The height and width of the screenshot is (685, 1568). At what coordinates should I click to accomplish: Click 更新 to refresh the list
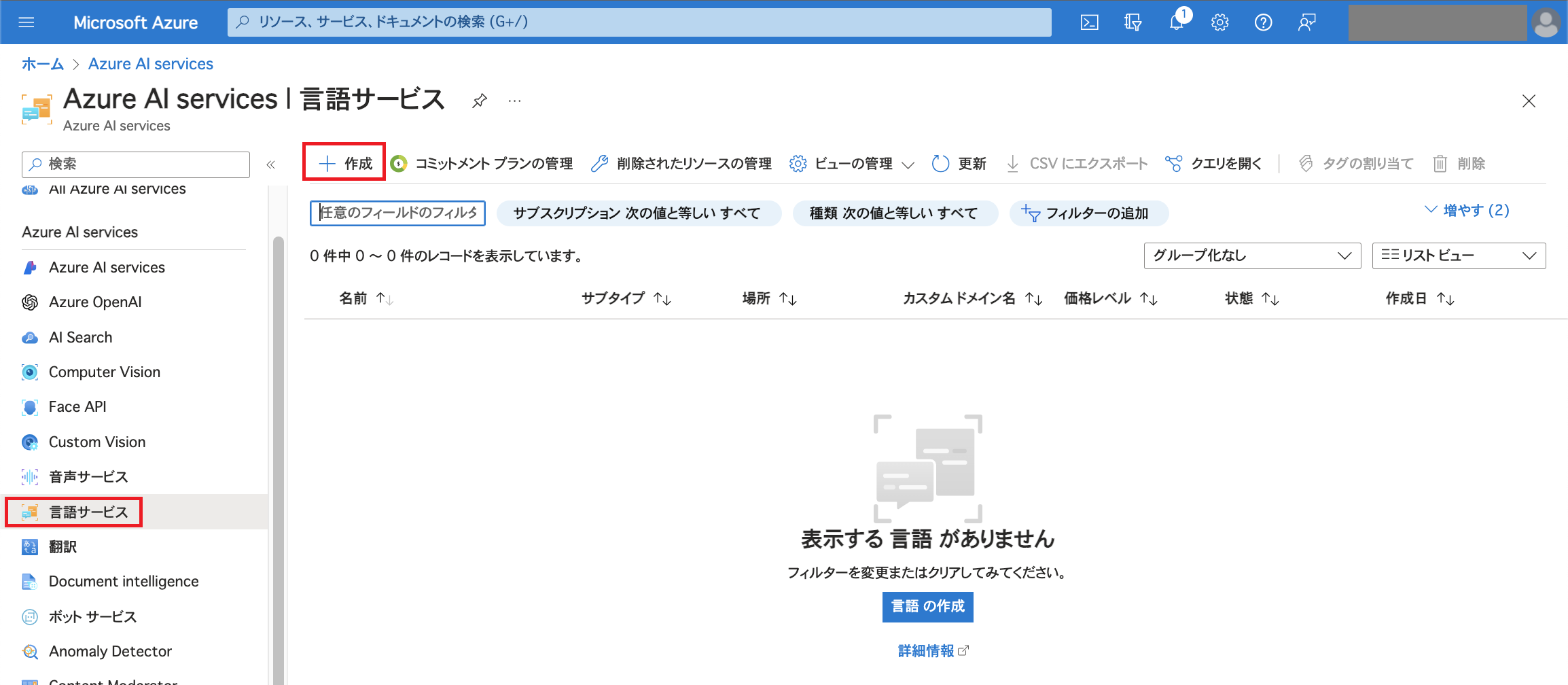pyautogui.click(x=959, y=164)
